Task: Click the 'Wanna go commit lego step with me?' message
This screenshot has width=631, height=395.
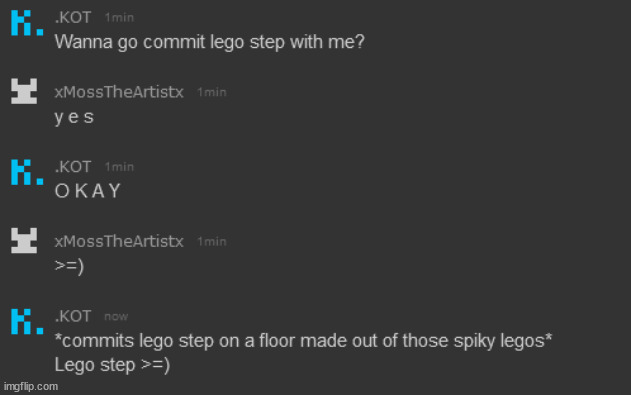Action: 210,42
